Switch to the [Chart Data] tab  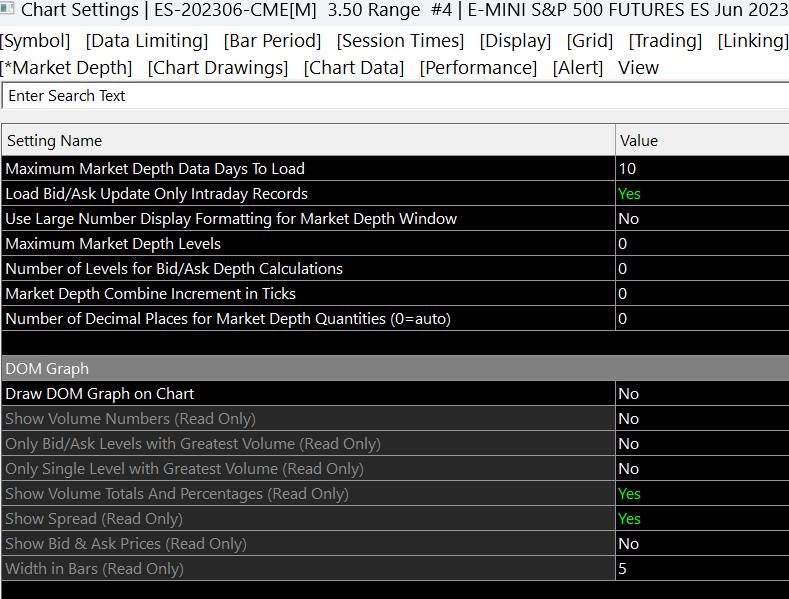tap(354, 68)
